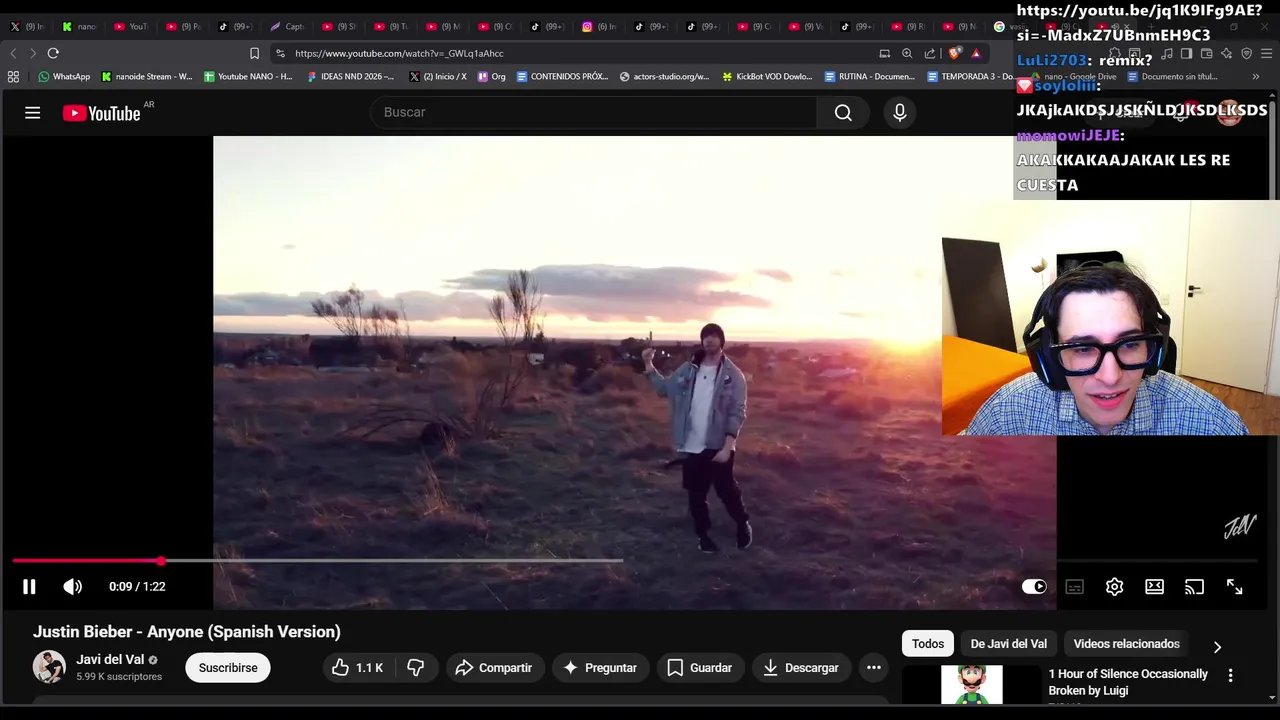Pause the video
The height and width of the screenshot is (720, 1280).
tap(29, 587)
